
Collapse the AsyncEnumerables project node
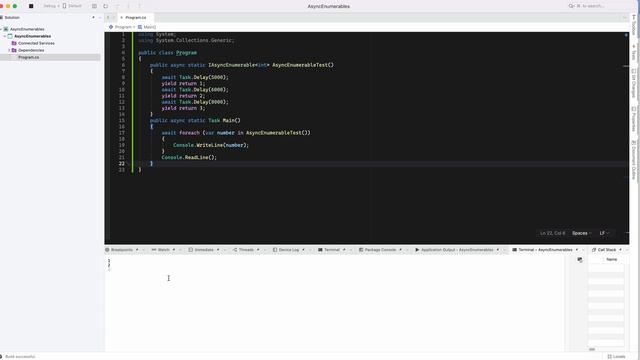pos(4,36)
